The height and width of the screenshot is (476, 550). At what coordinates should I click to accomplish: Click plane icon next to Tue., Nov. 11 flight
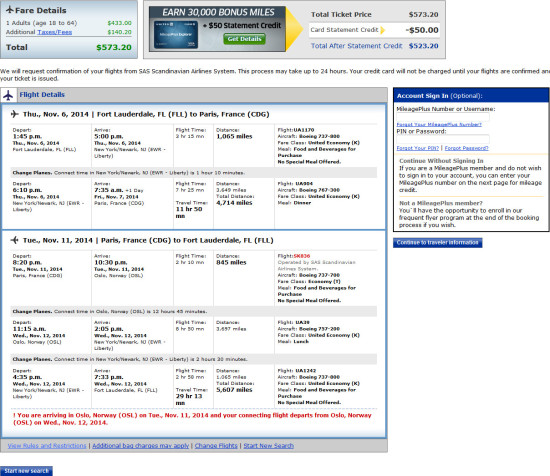tap(14, 240)
